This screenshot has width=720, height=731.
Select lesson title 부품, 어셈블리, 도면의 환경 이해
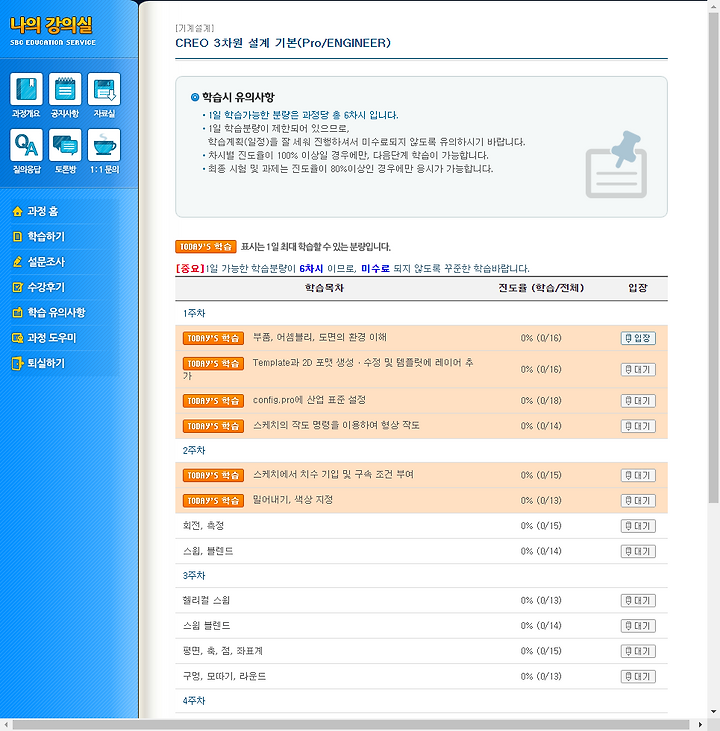click(x=319, y=337)
